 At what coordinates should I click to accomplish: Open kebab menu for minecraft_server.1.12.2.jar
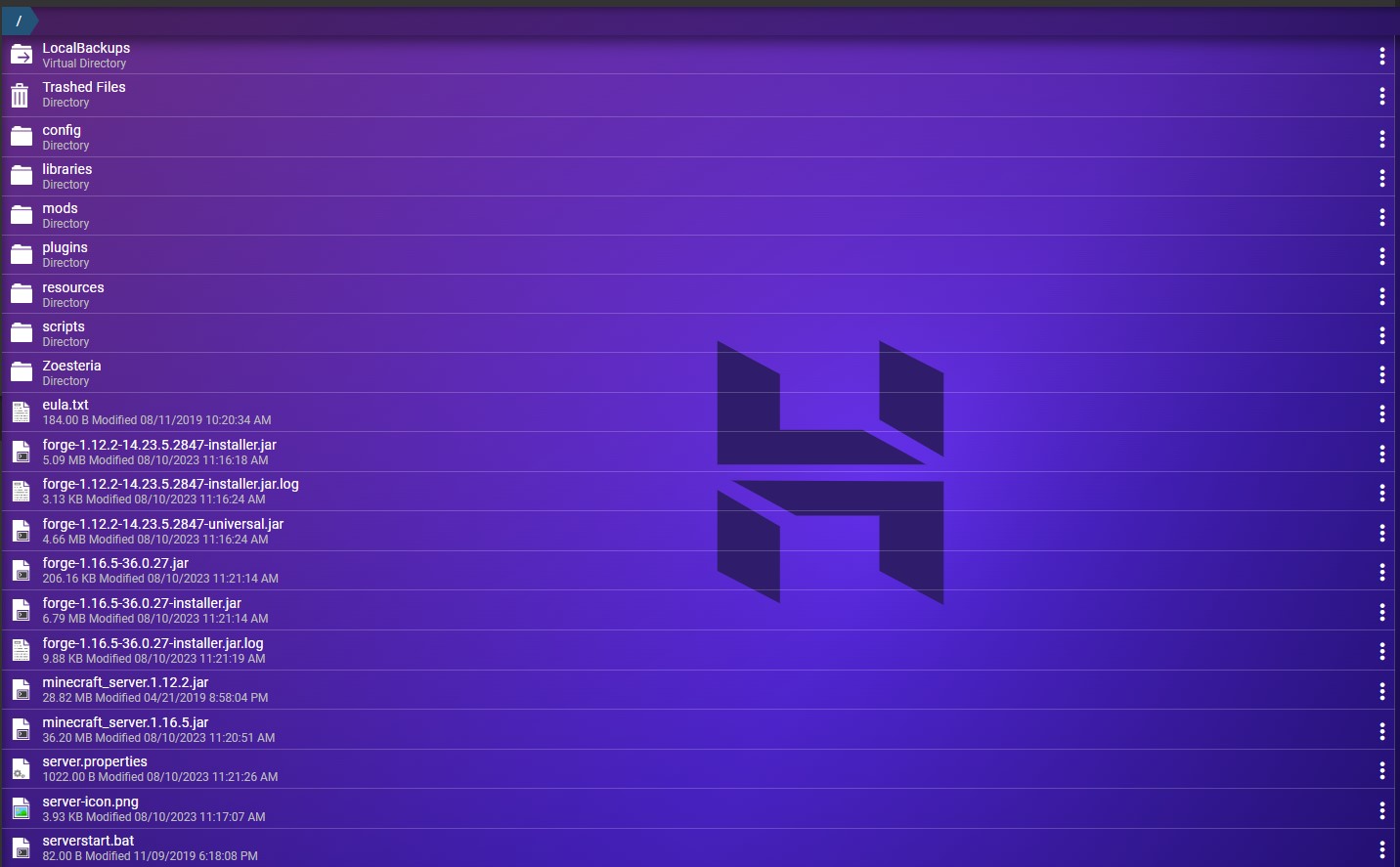coord(1381,691)
